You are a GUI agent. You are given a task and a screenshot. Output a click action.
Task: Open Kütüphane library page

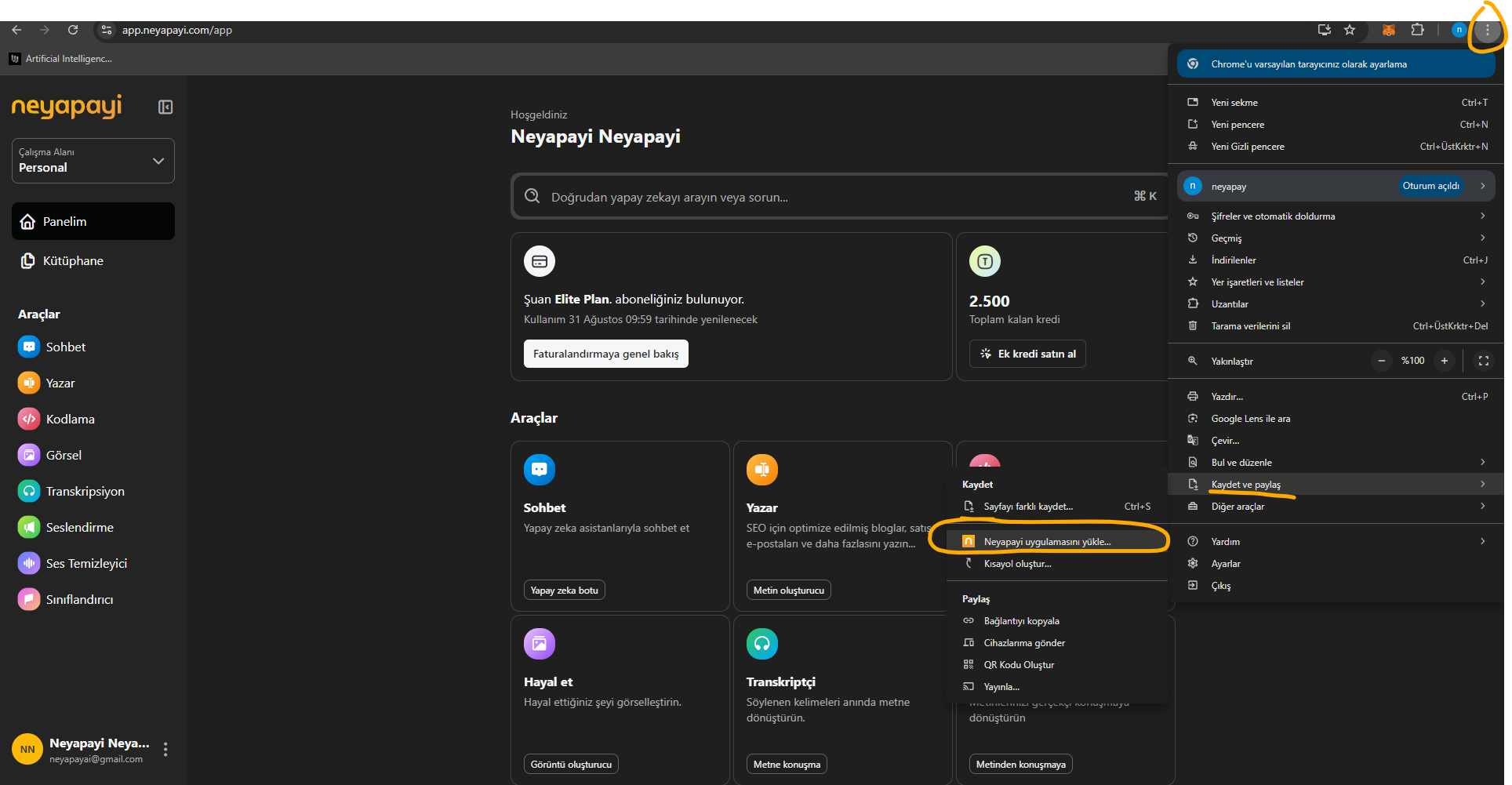(x=93, y=260)
